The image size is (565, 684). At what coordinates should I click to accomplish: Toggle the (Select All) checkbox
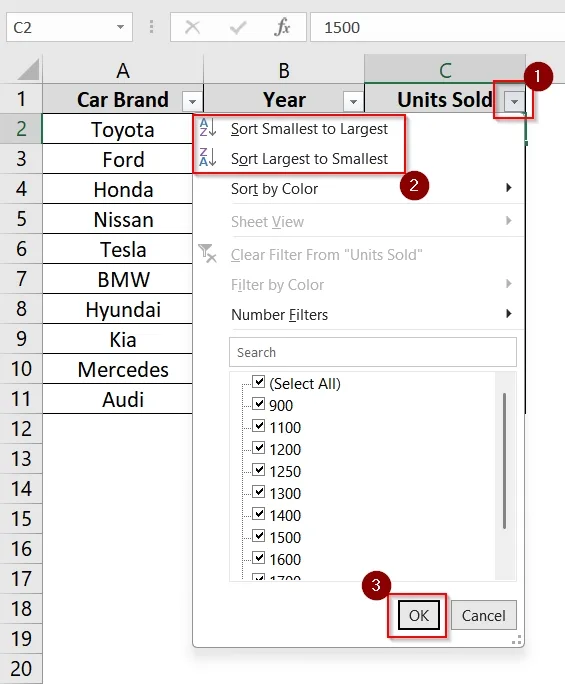click(259, 382)
